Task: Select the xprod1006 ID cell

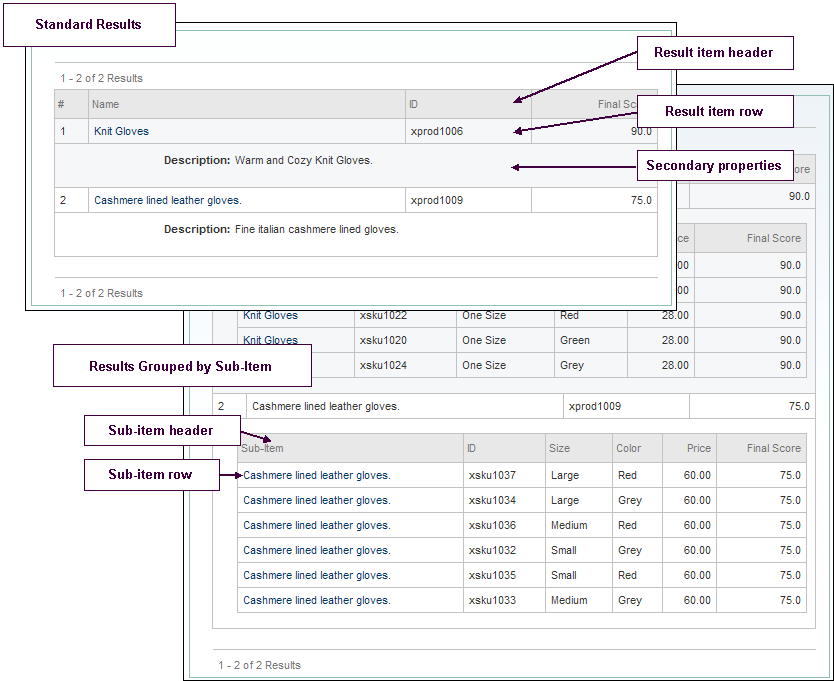Action: (x=468, y=131)
